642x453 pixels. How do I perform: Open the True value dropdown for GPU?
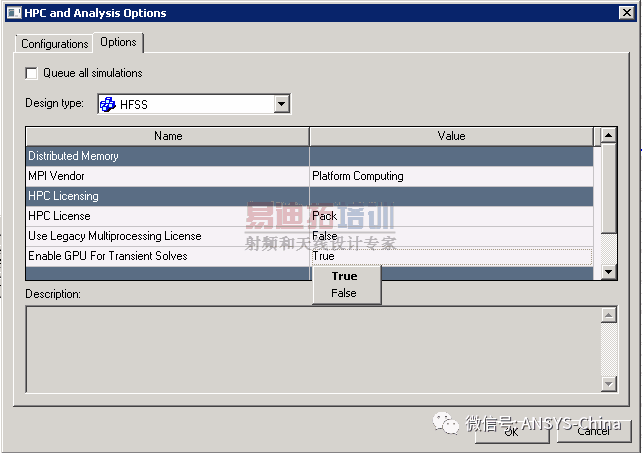point(451,256)
